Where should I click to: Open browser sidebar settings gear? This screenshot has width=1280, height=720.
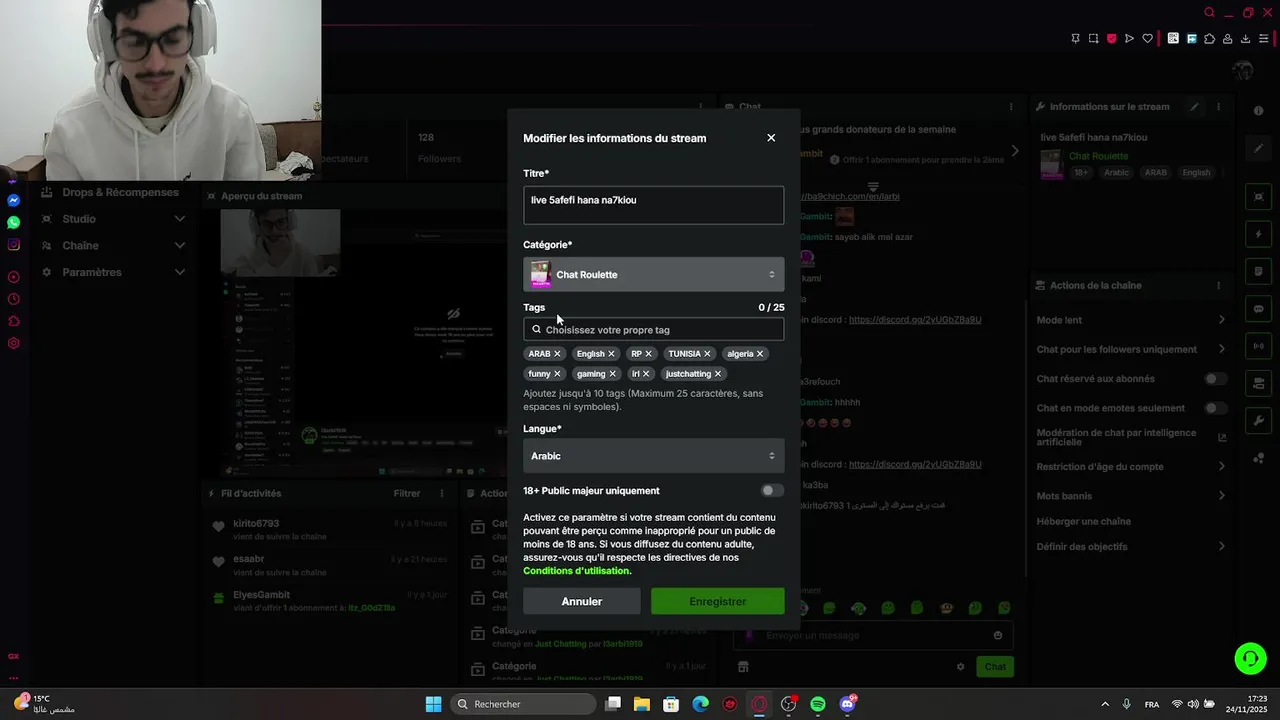[13, 343]
